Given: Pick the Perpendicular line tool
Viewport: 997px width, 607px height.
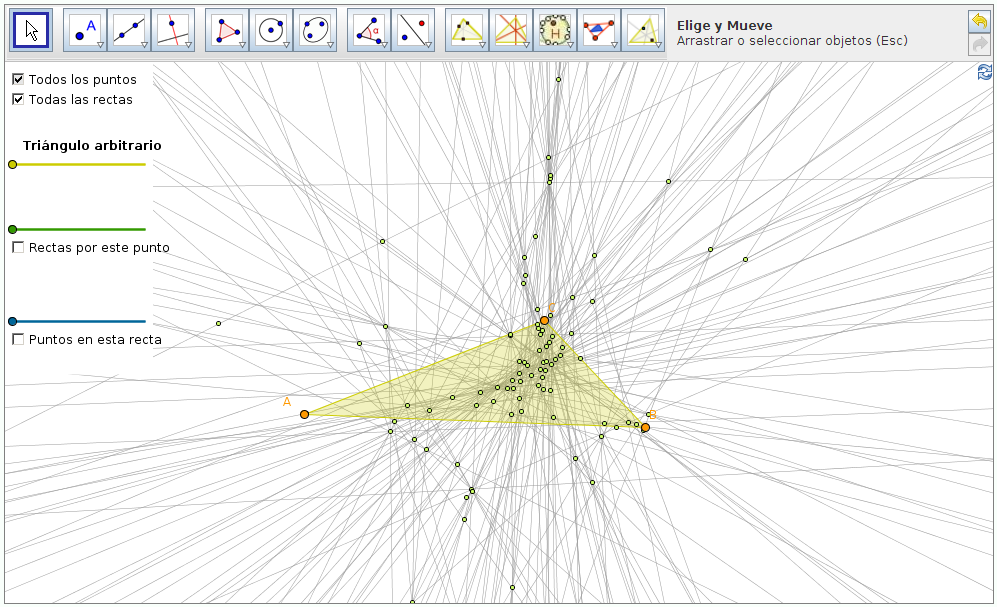Looking at the screenshot, I should tap(173, 31).
